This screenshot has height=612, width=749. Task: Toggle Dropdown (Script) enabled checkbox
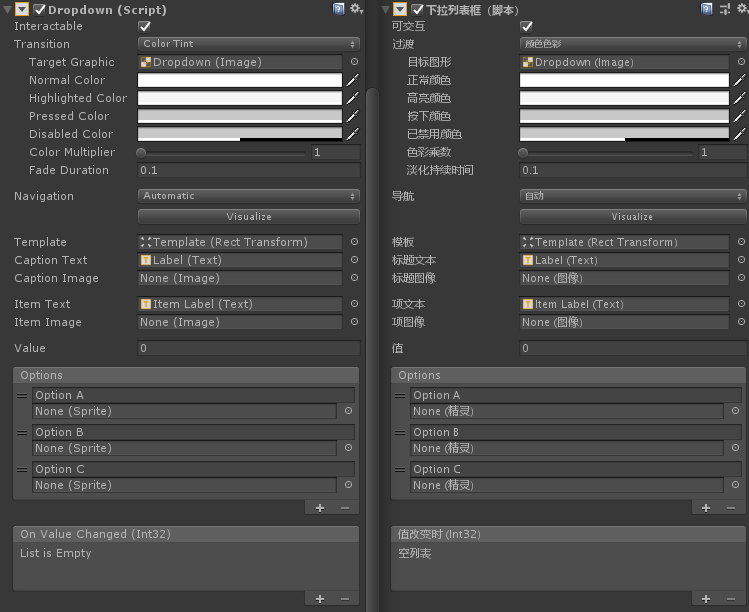point(39,9)
